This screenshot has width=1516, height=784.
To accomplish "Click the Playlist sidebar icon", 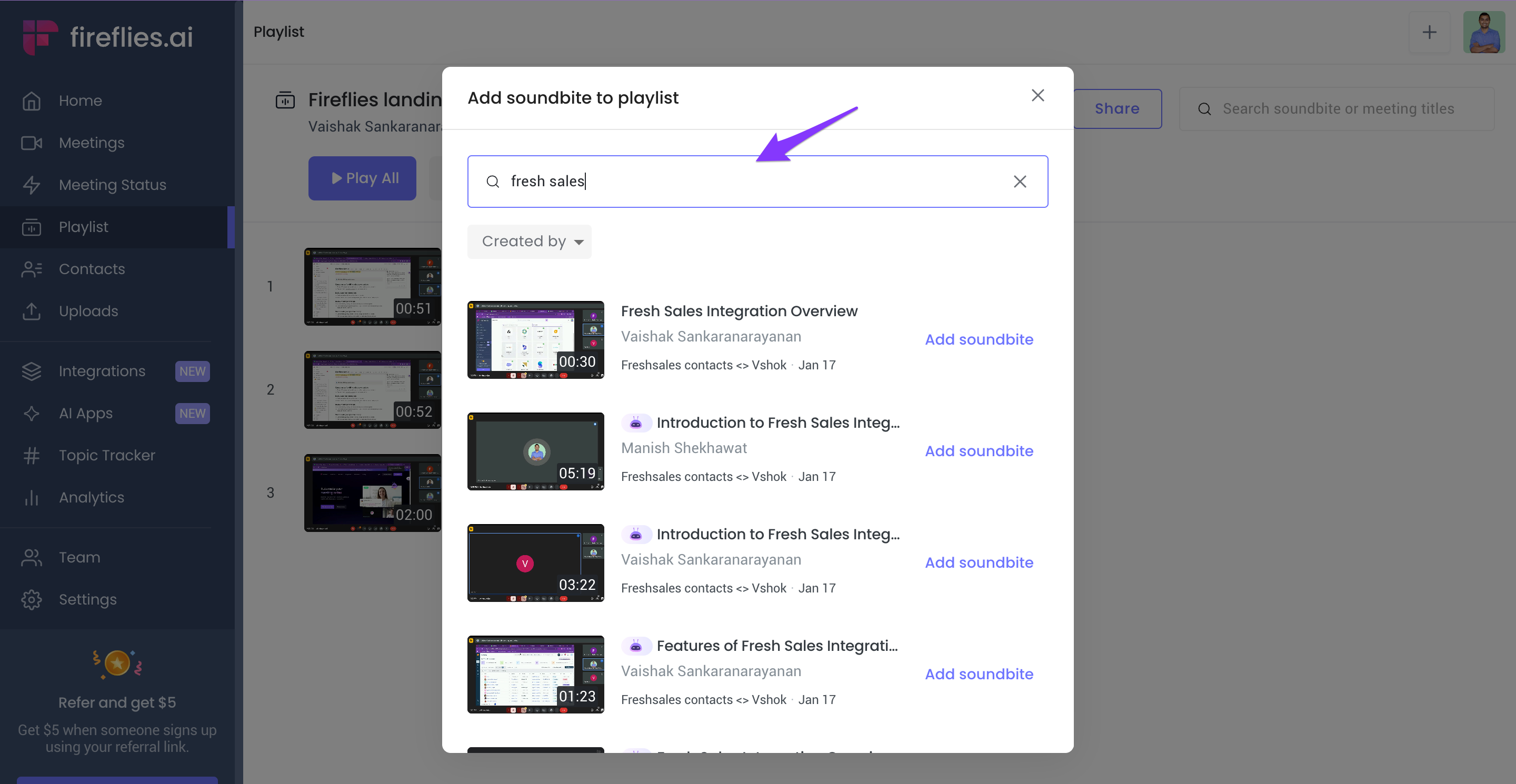I will click(31, 227).
